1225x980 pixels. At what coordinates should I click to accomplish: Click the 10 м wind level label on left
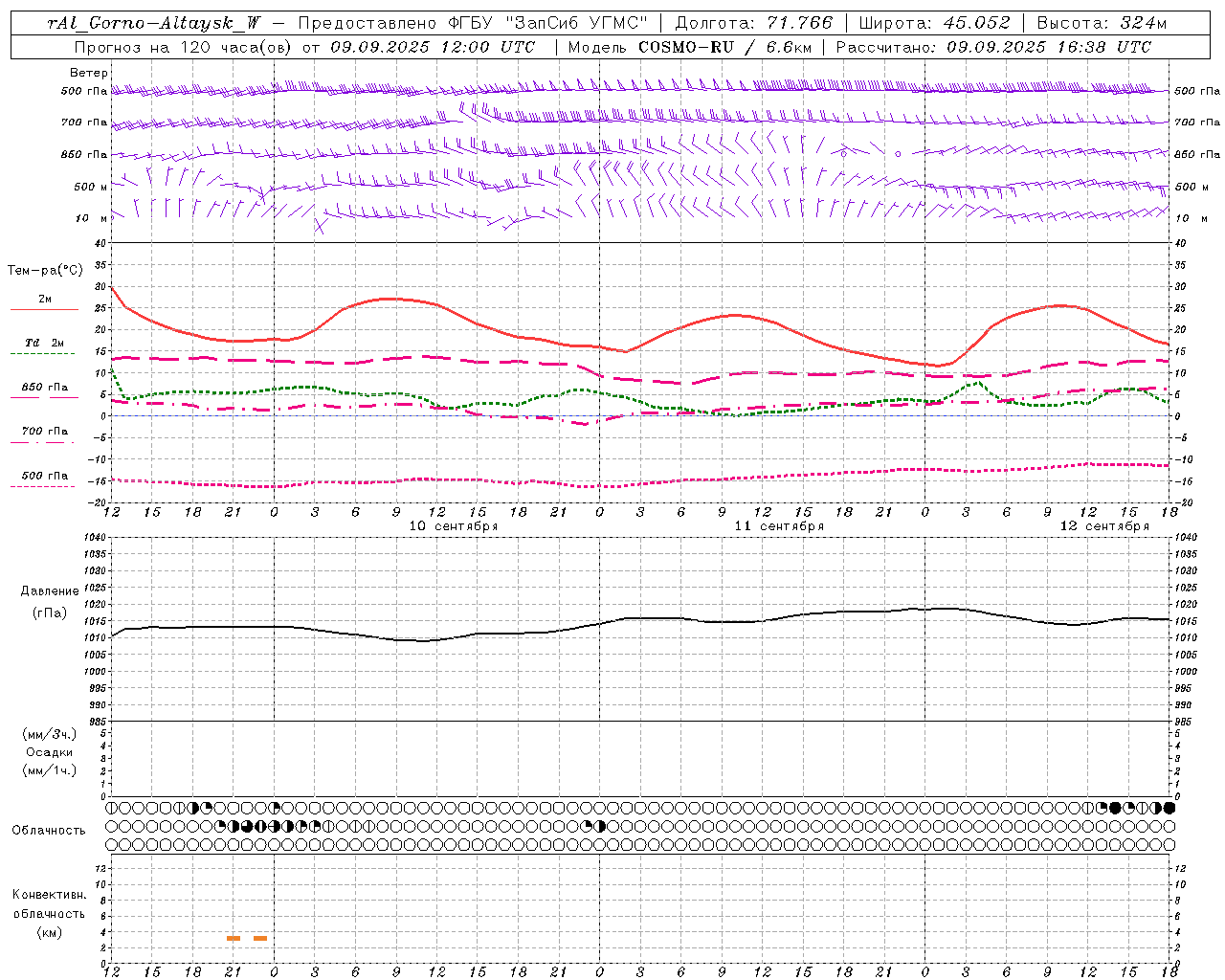(92, 218)
